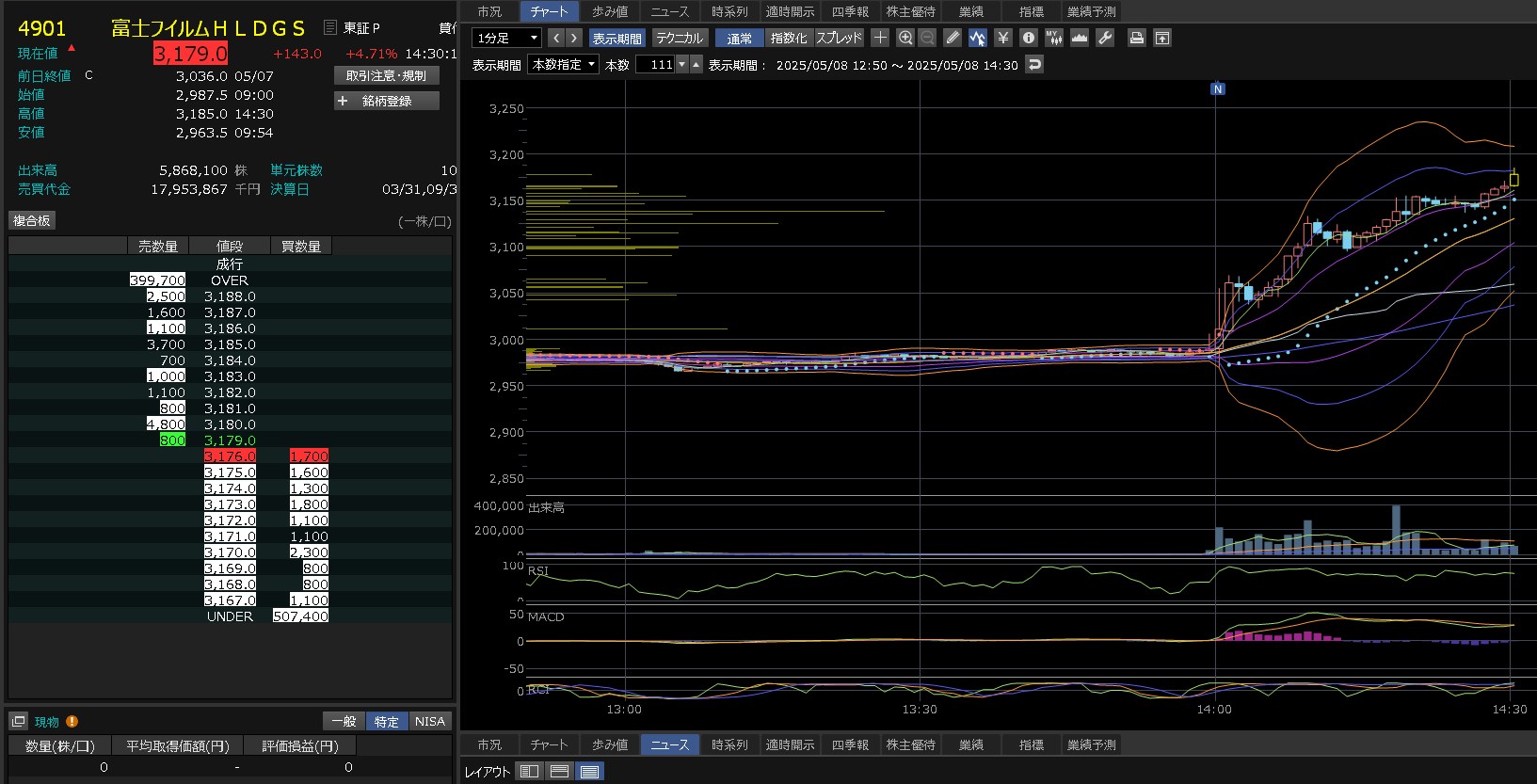Click the 複合板 order book button
Viewport: 1537px width, 784px height.
click(x=32, y=220)
